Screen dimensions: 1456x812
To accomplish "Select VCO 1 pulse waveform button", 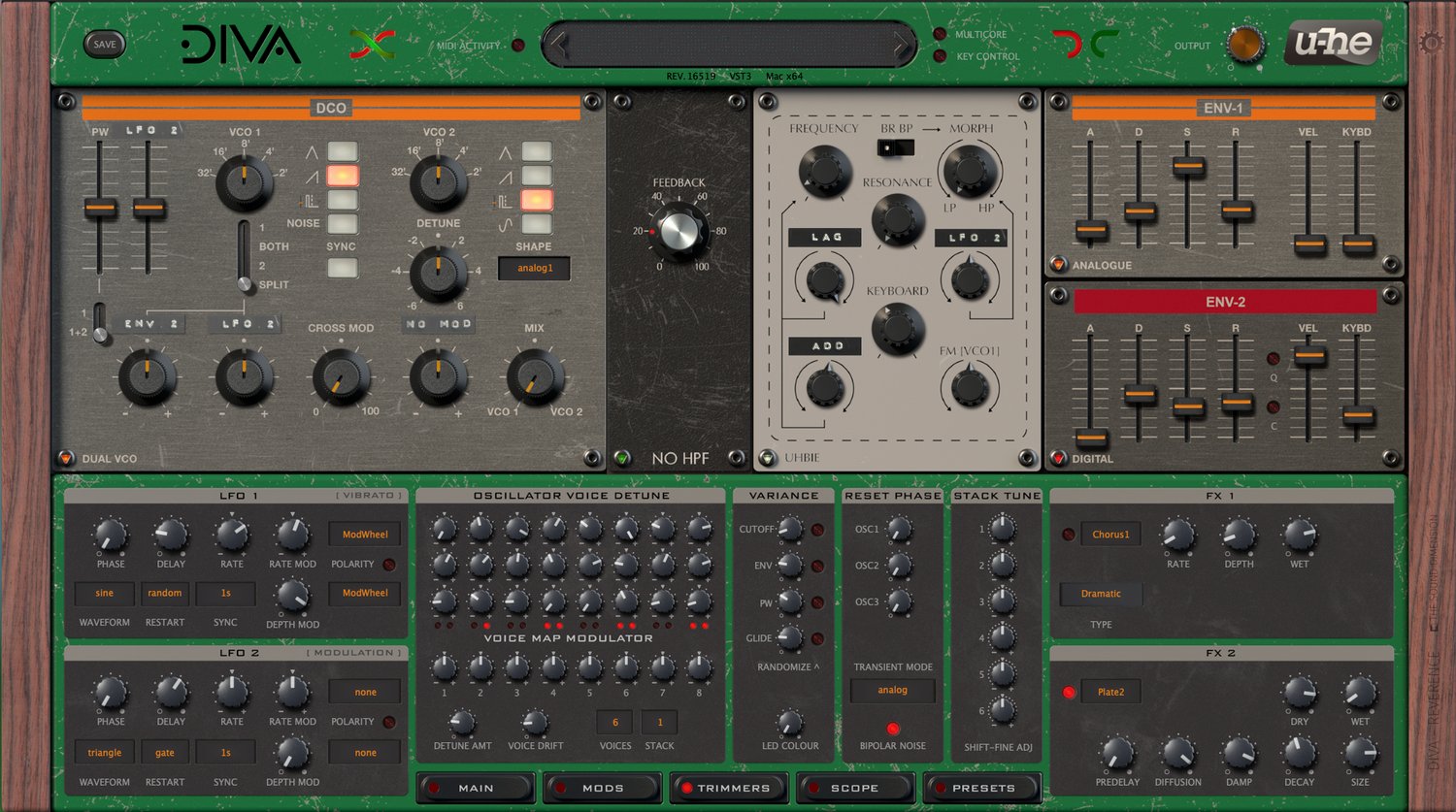I will point(342,200).
